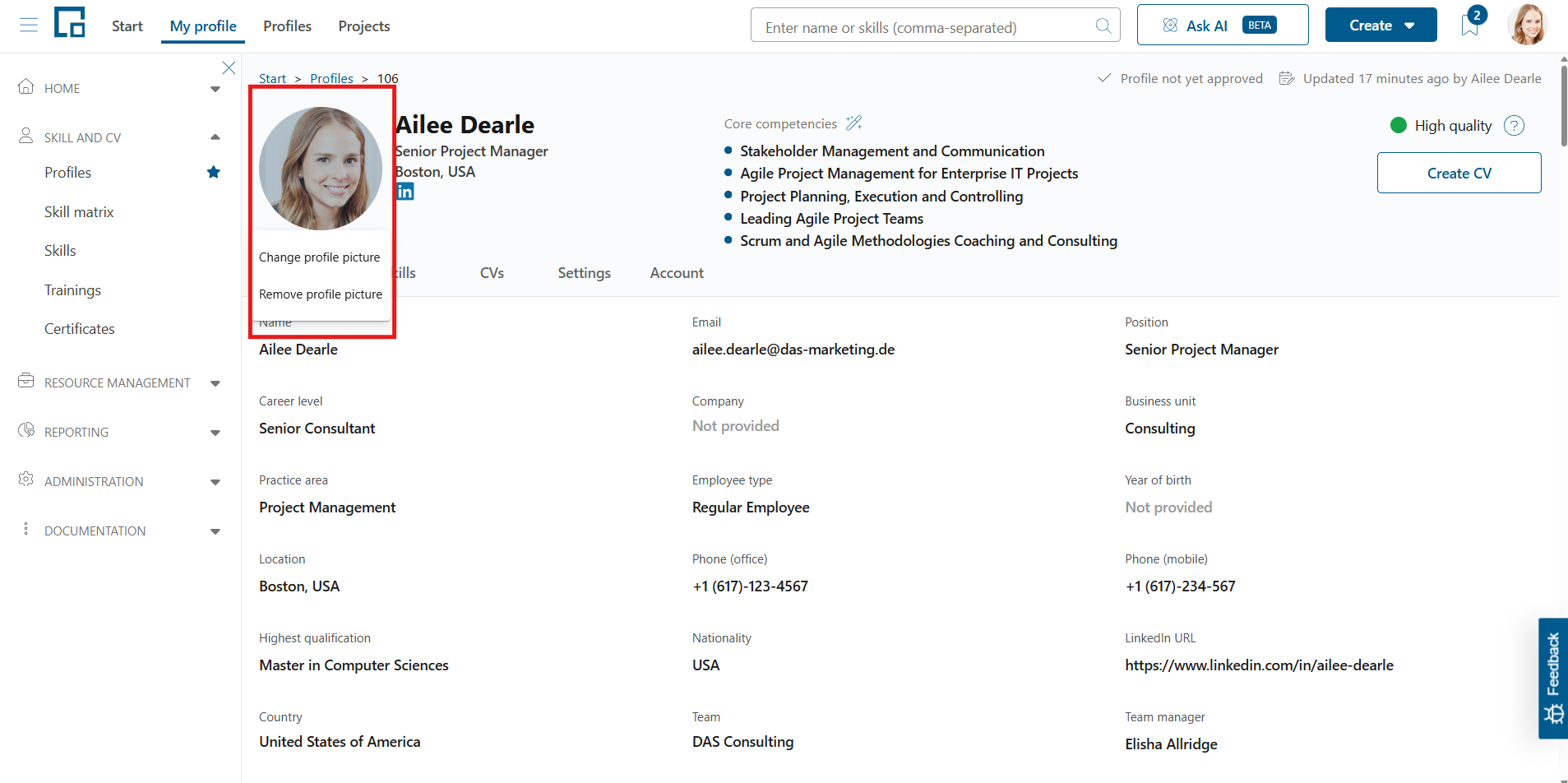Click the Create CV button
This screenshot has height=783, width=1568.
pos(1459,173)
